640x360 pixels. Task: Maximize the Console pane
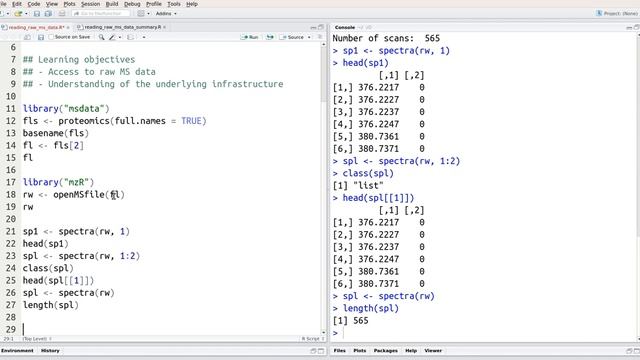click(x=636, y=27)
